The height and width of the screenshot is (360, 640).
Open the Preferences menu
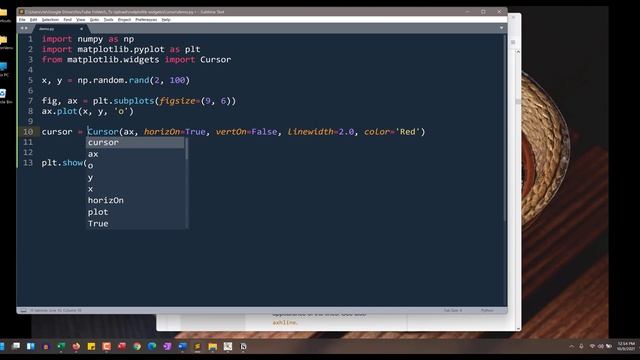click(146, 20)
